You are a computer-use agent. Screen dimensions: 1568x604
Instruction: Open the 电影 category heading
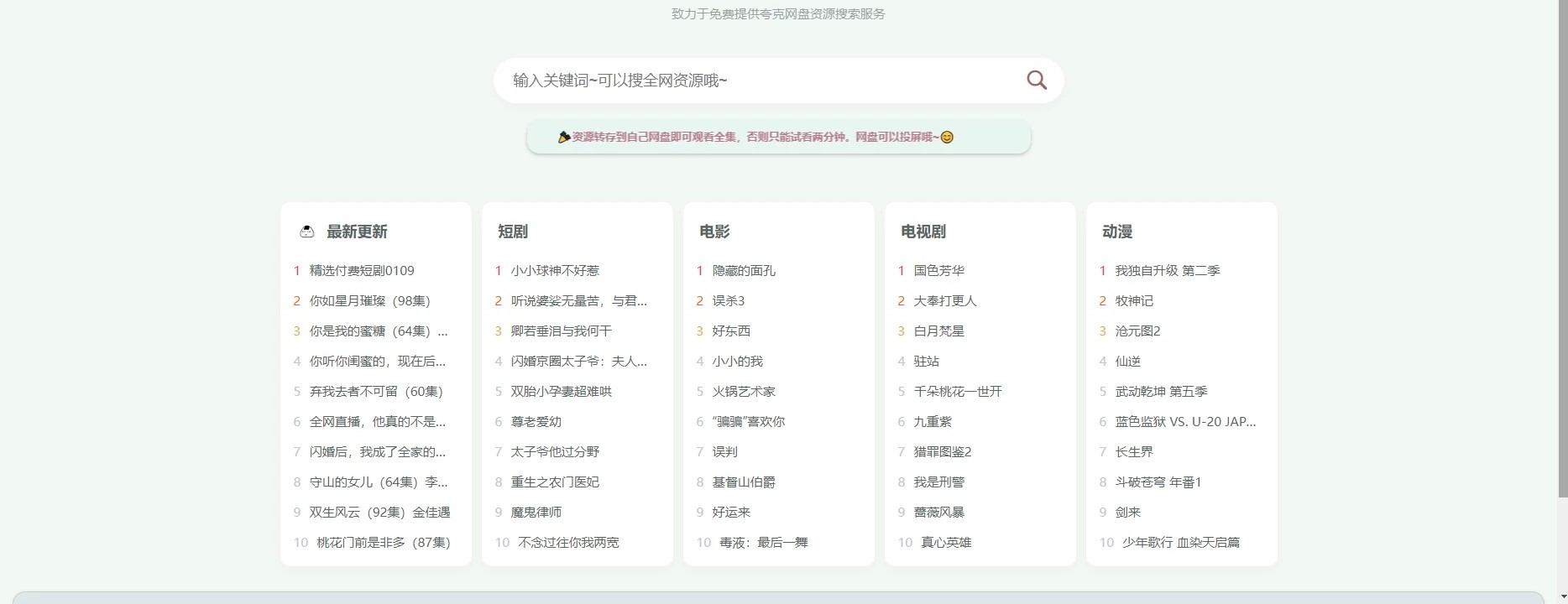click(714, 232)
